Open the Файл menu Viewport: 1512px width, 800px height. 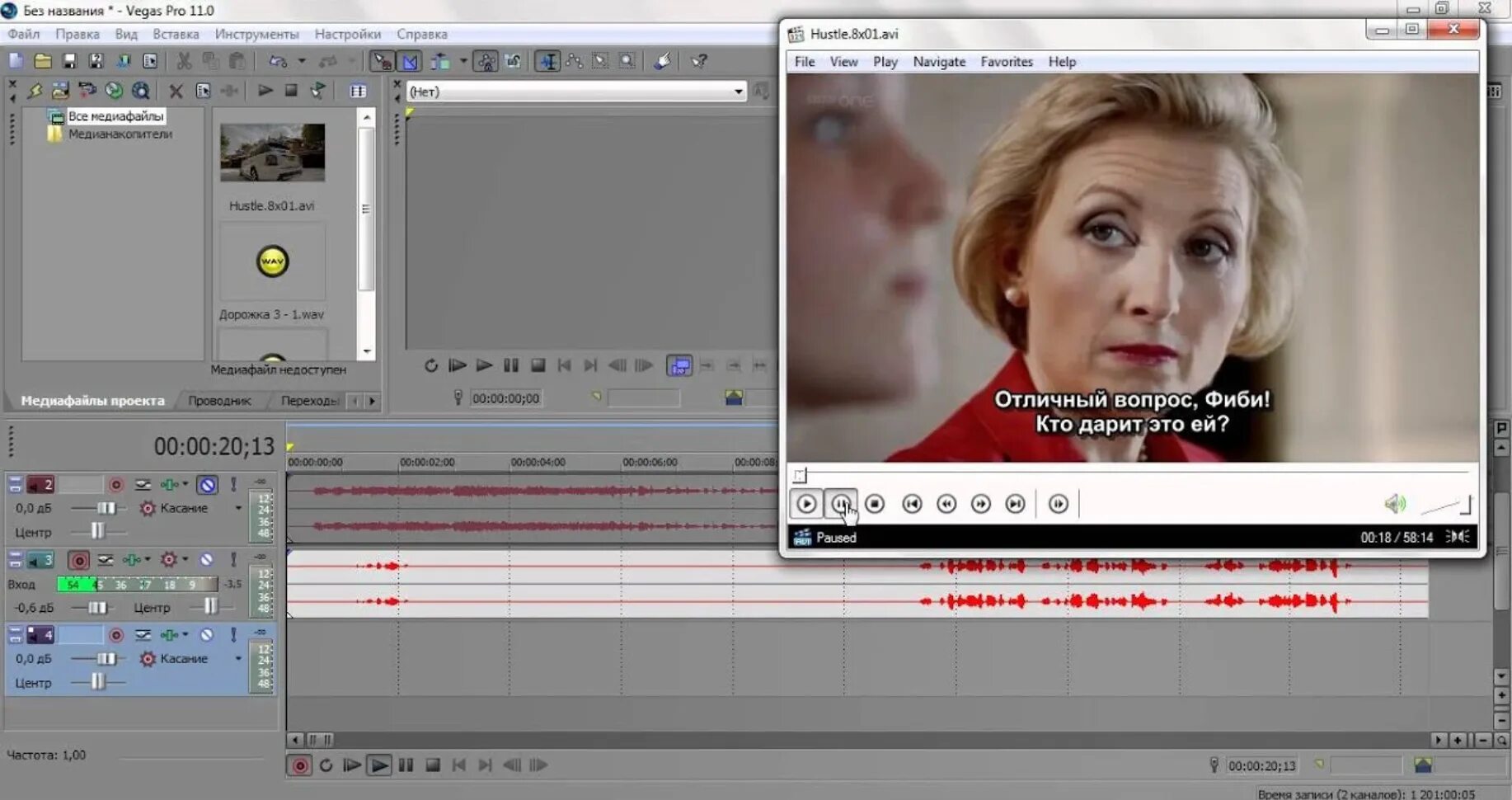point(24,34)
